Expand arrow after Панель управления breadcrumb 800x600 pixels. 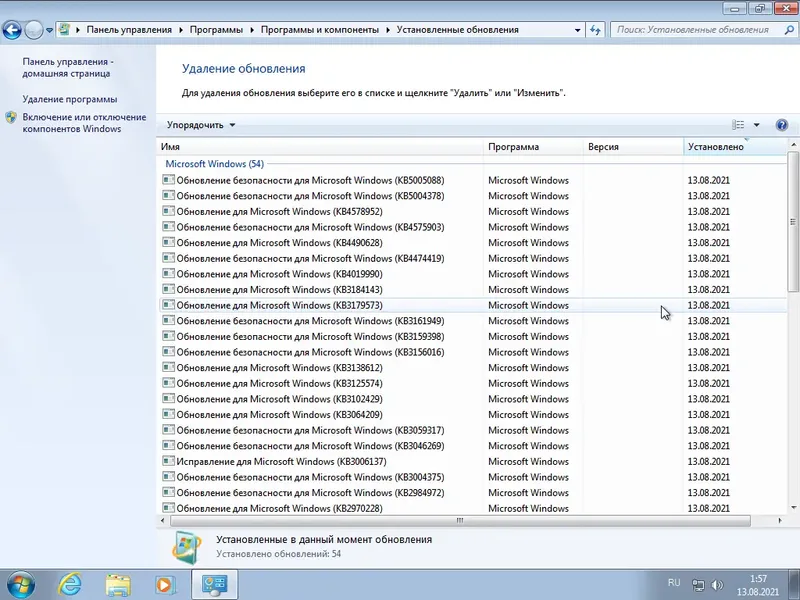(x=181, y=30)
